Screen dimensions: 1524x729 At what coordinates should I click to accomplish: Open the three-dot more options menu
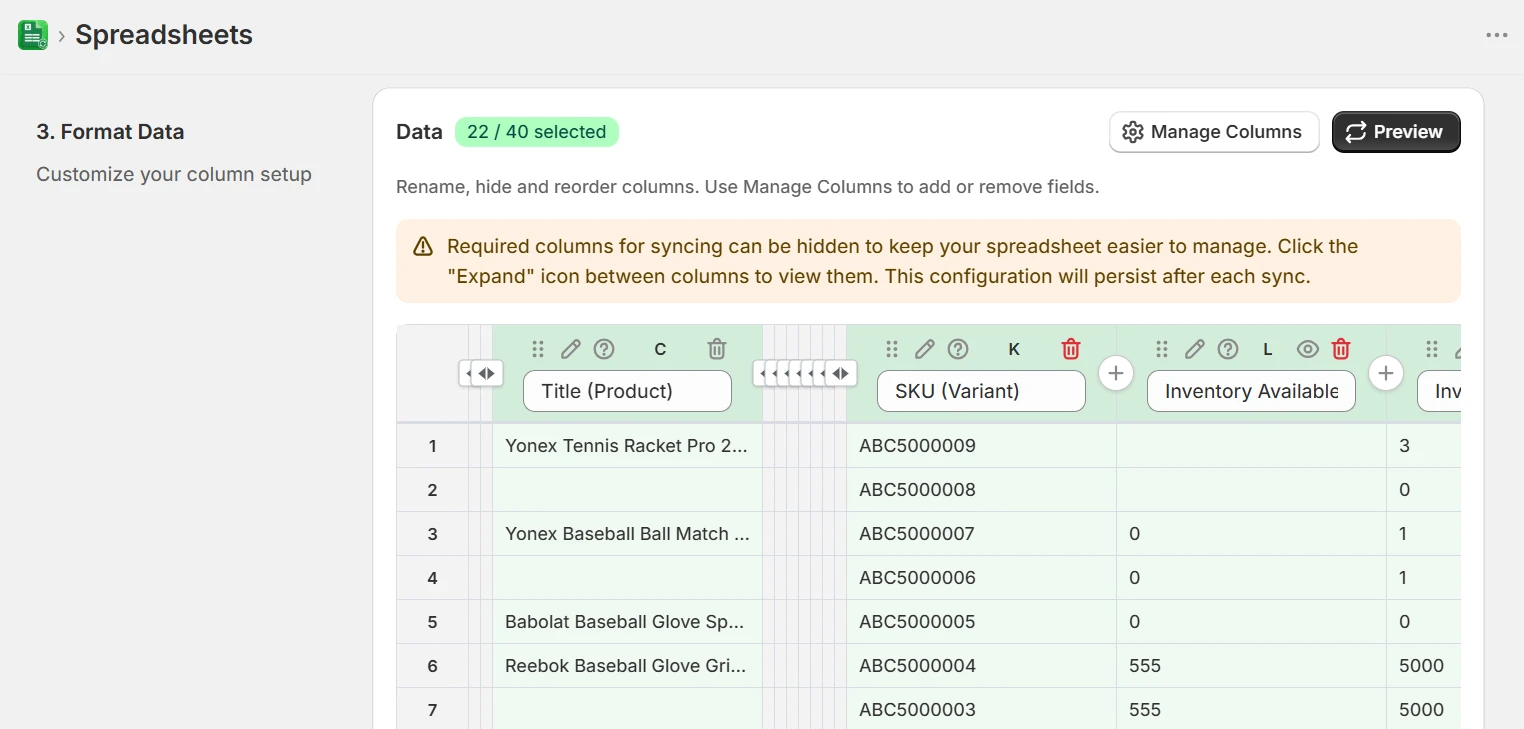click(x=1496, y=35)
